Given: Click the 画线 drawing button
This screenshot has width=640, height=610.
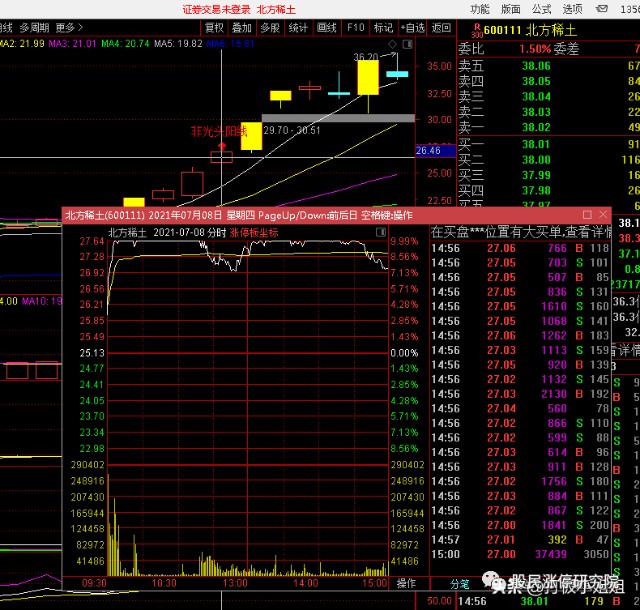Looking at the screenshot, I should pos(327,28).
